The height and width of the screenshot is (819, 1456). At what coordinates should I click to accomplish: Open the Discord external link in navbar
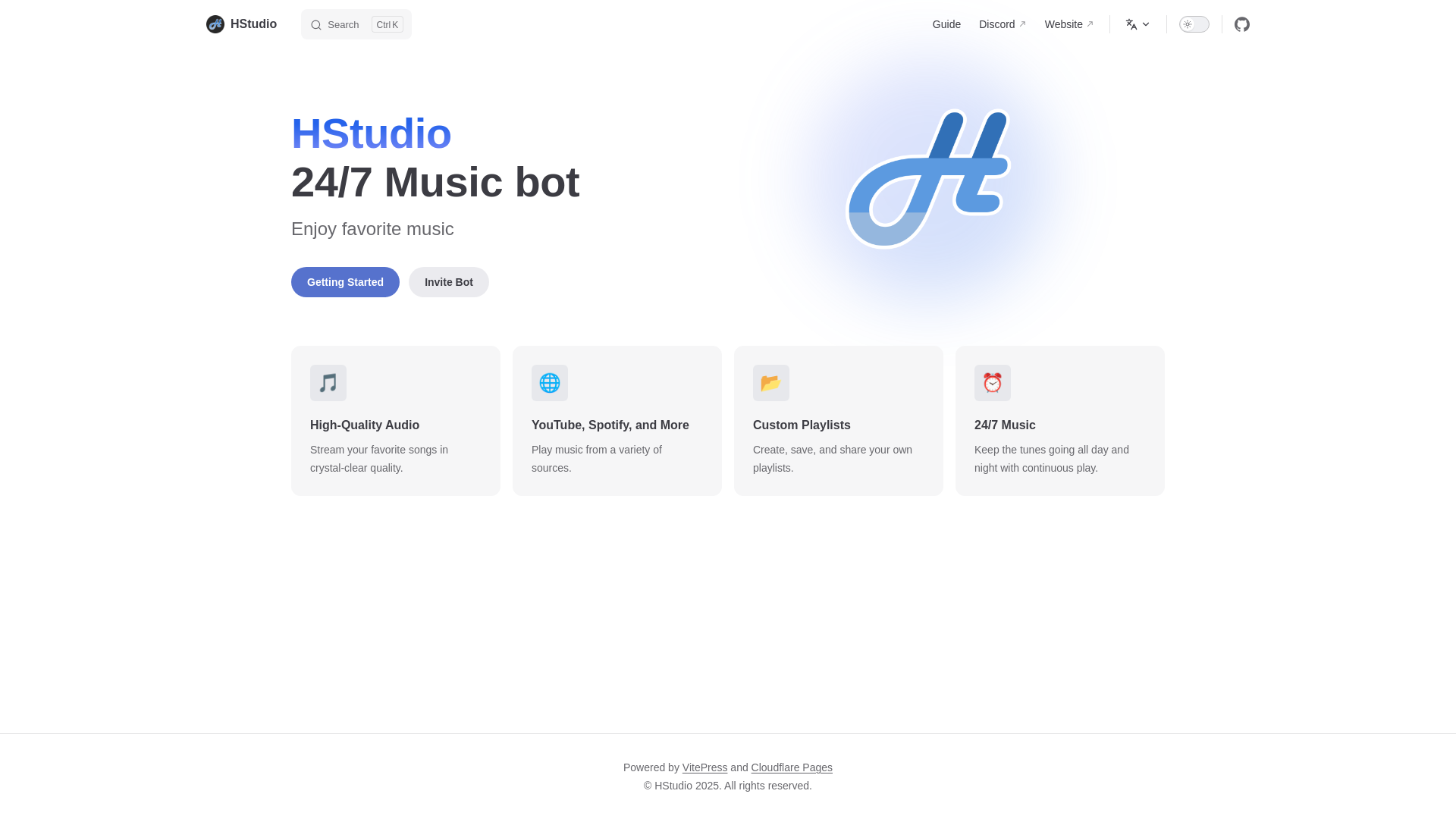(1003, 24)
